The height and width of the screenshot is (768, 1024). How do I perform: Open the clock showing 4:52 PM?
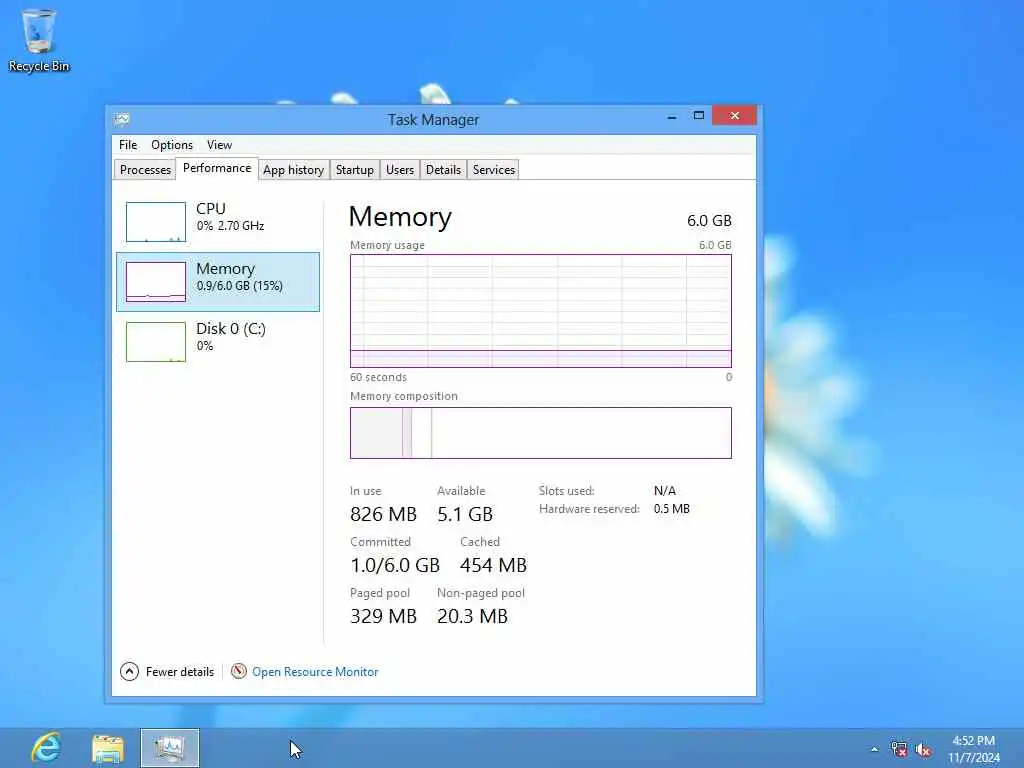974,749
